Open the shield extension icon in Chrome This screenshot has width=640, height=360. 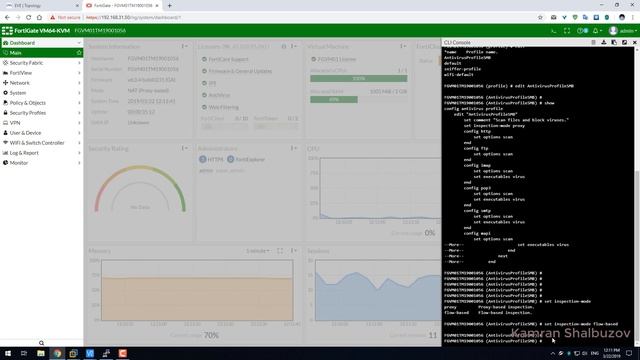pyautogui.click(x=575, y=18)
